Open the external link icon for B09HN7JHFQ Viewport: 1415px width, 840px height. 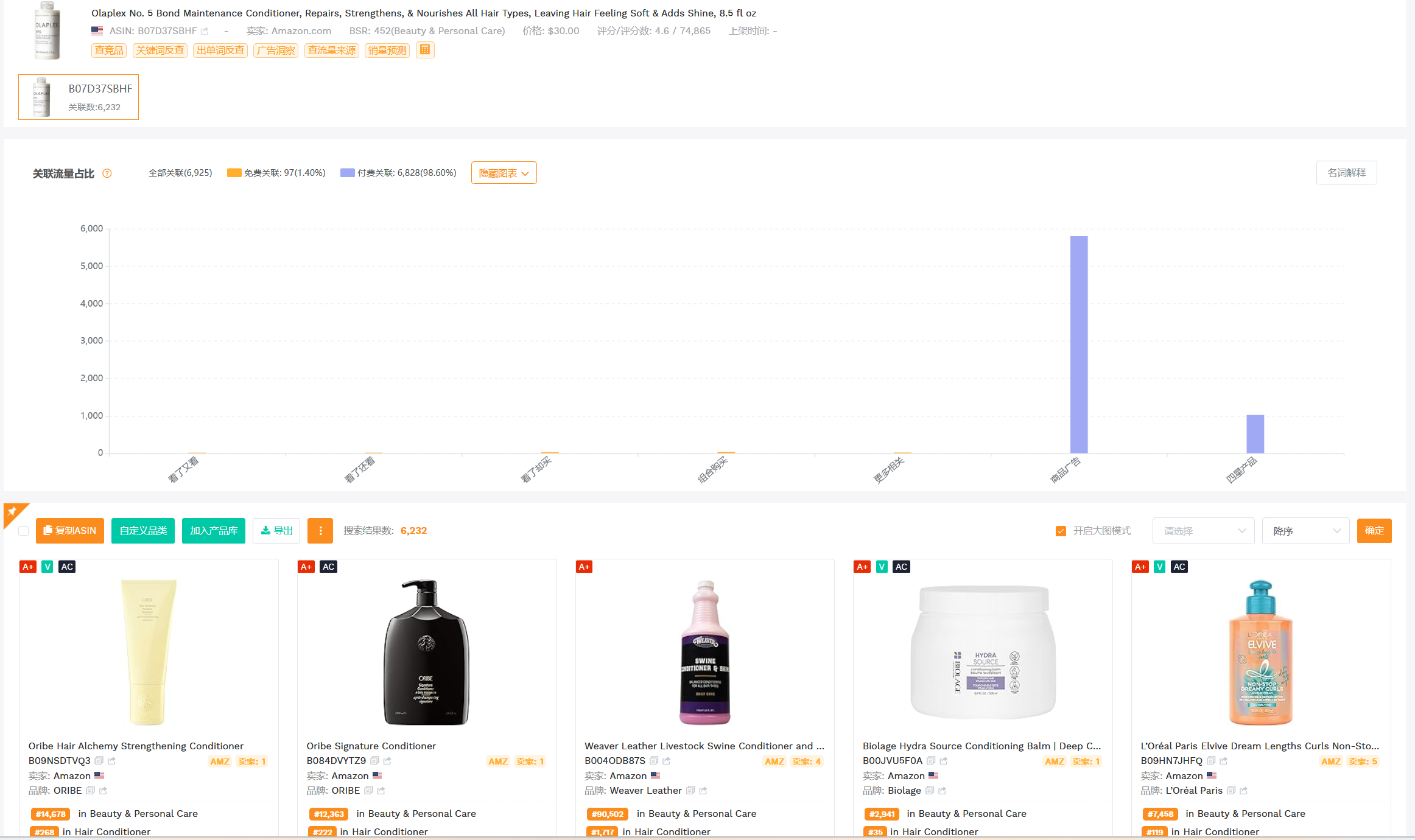(x=1224, y=761)
